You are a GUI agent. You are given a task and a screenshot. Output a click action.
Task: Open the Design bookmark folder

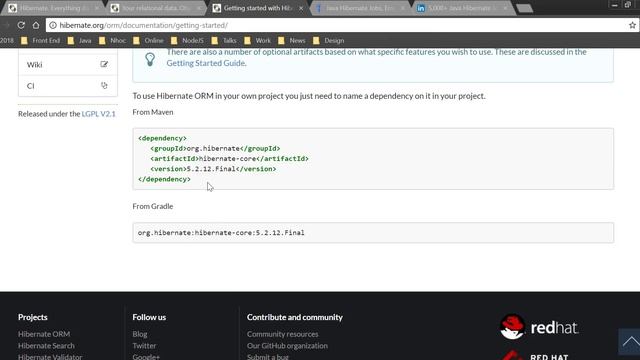pyautogui.click(x=329, y=40)
